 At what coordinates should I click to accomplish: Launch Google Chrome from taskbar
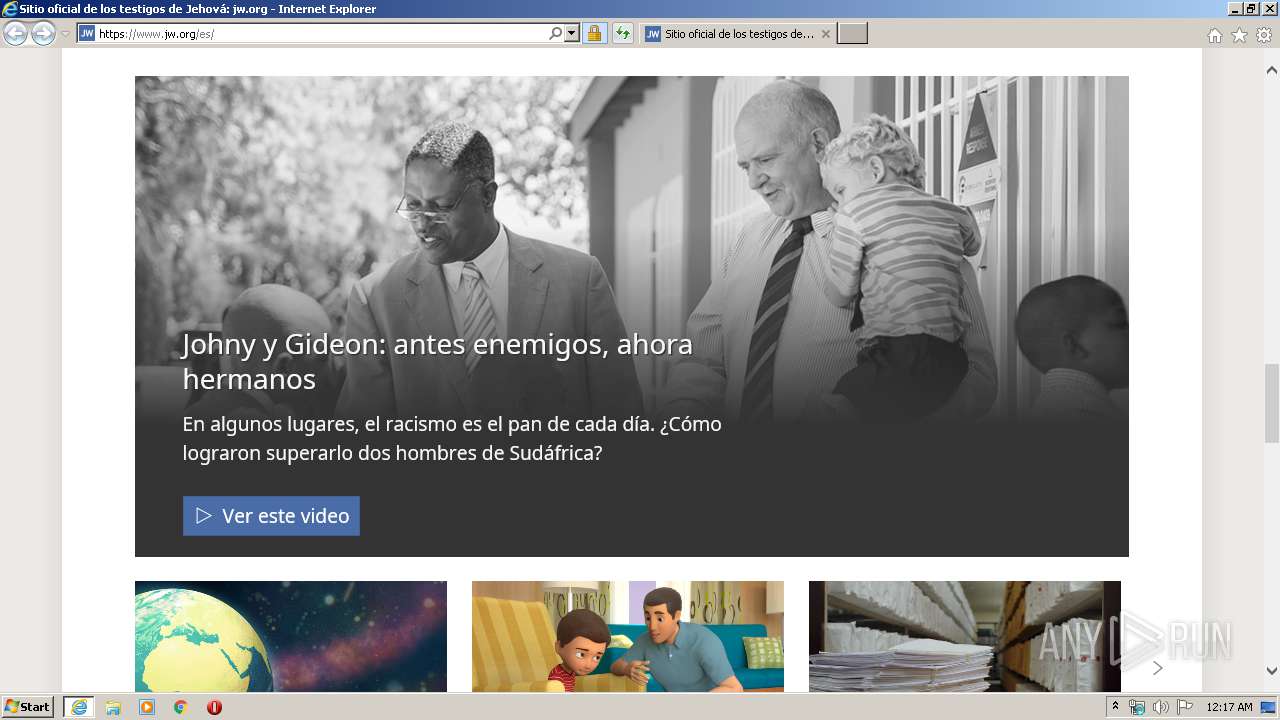click(x=181, y=707)
